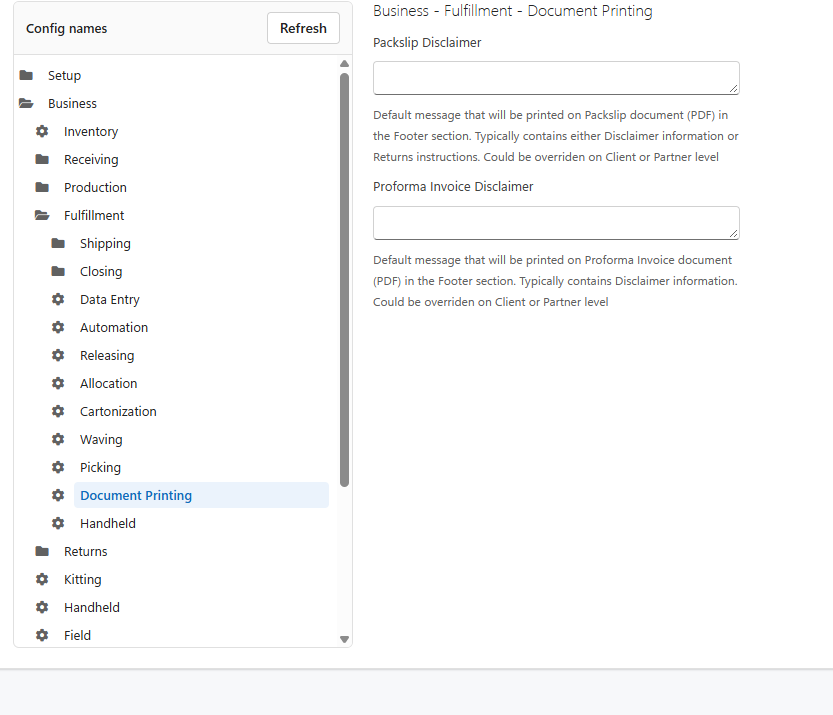Select the Cartonization config item
The width and height of the screenshot is (833, 715).
click(x=118, y=412)
